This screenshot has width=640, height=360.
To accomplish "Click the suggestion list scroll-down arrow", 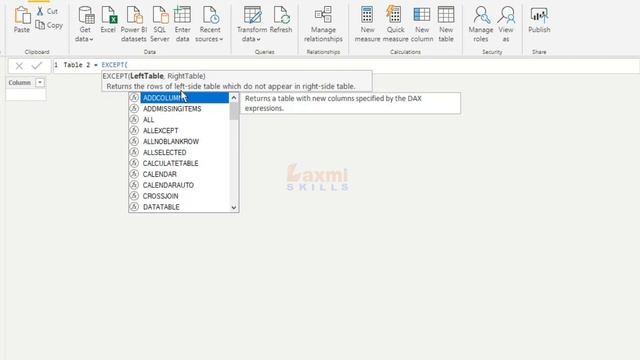I will click(234, 207).
